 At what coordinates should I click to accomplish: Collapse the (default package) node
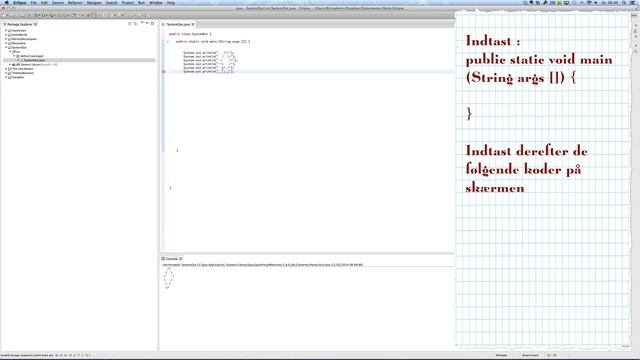tap(14, 56)
